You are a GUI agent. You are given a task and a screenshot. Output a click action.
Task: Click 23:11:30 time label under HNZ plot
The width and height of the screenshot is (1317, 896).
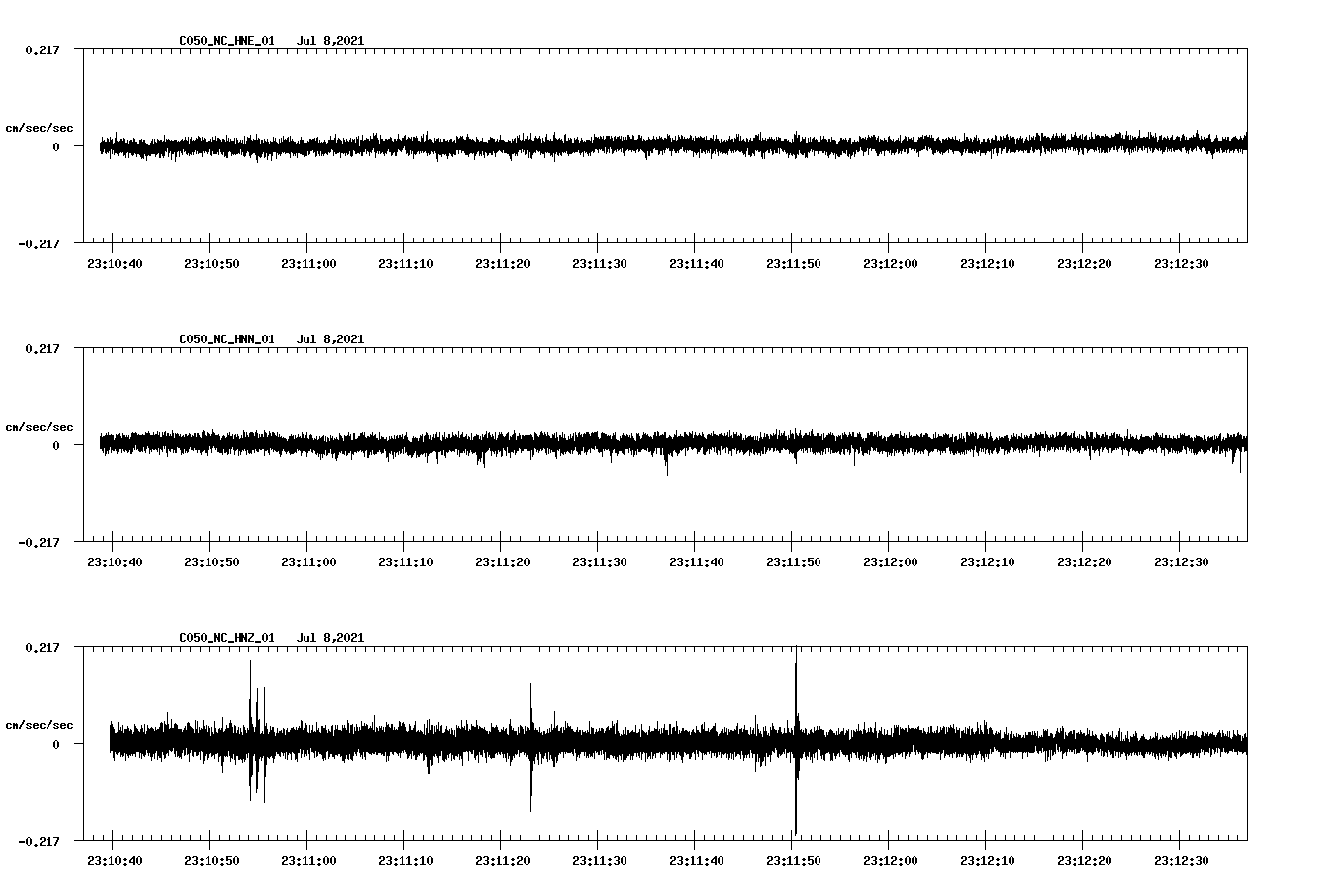point(599,860)
